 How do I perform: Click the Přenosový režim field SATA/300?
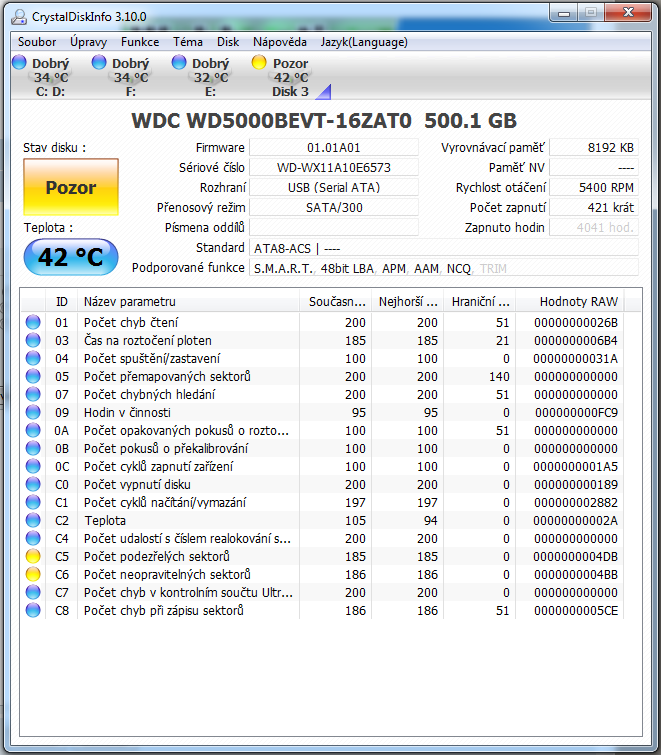pyautogui.click(x=334, y=208)
